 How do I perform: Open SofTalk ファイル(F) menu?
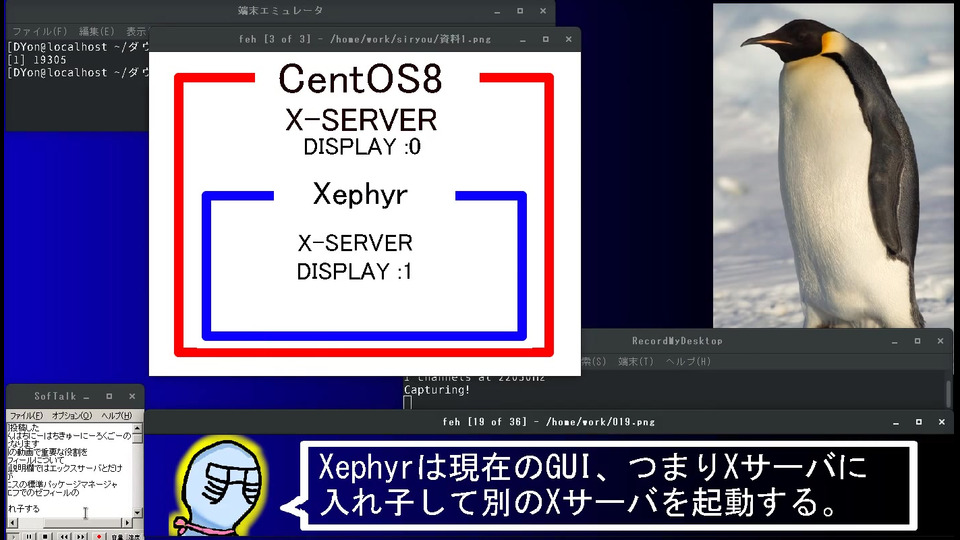point(25,416)
